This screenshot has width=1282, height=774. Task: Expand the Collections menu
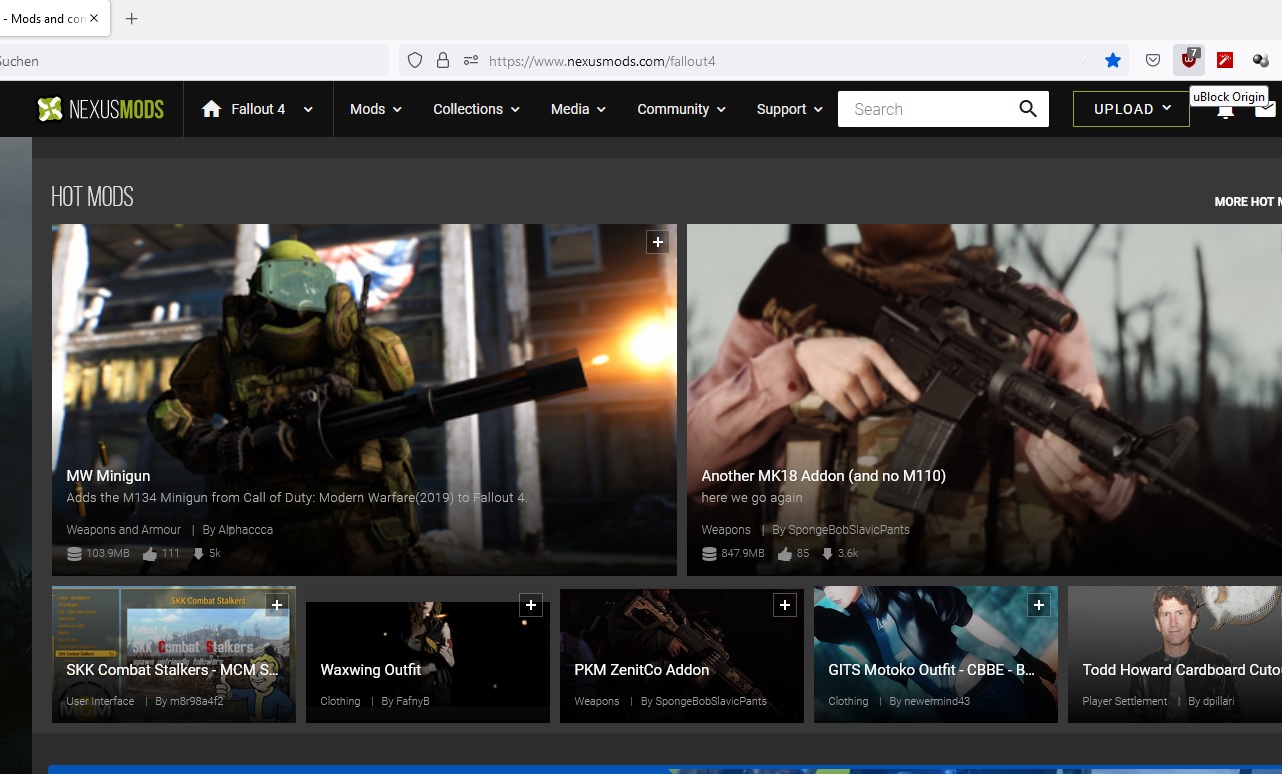476,109
